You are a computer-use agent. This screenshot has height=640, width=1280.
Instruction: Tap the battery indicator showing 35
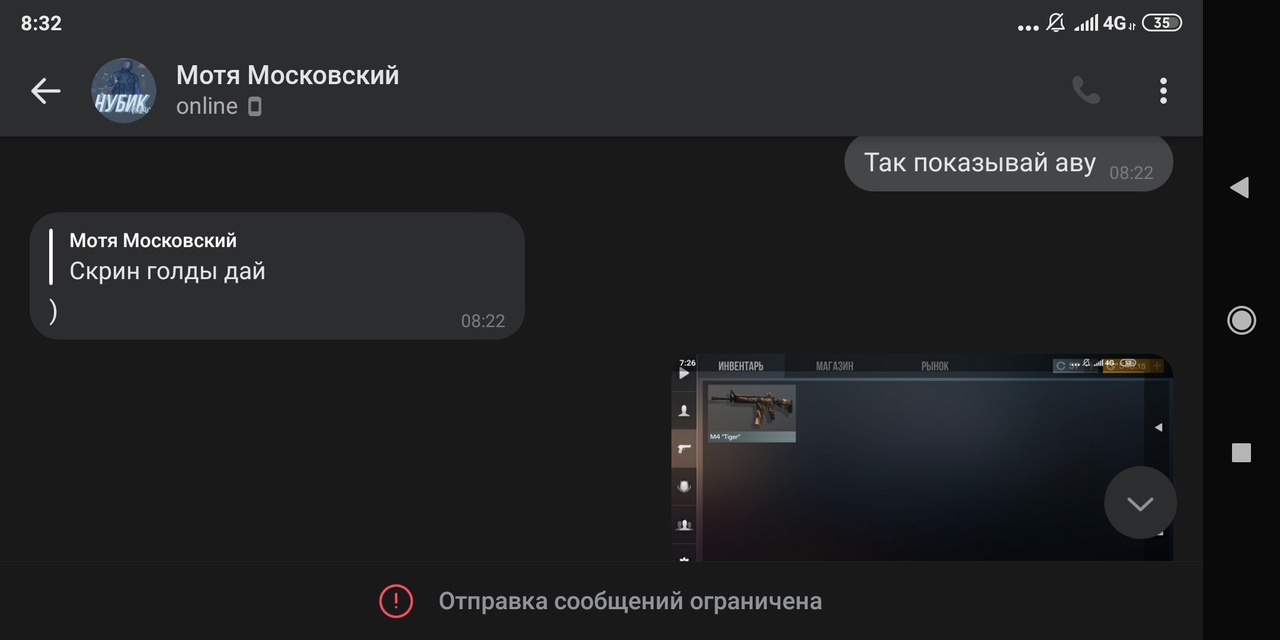coord(1161,23)
